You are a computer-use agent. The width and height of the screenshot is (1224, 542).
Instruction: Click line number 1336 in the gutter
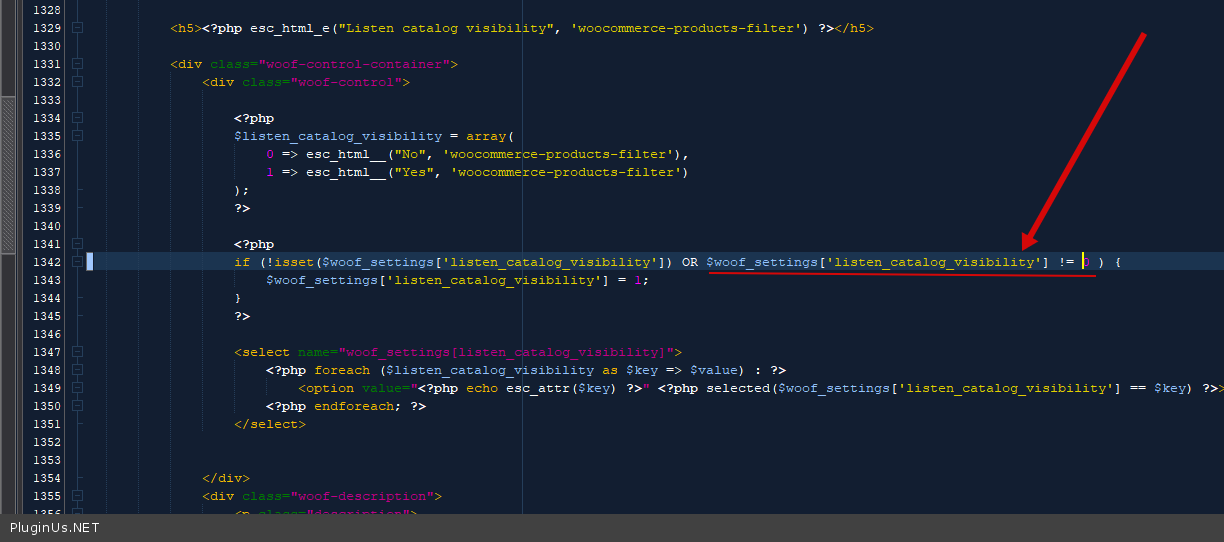click(x=46, y=154)
